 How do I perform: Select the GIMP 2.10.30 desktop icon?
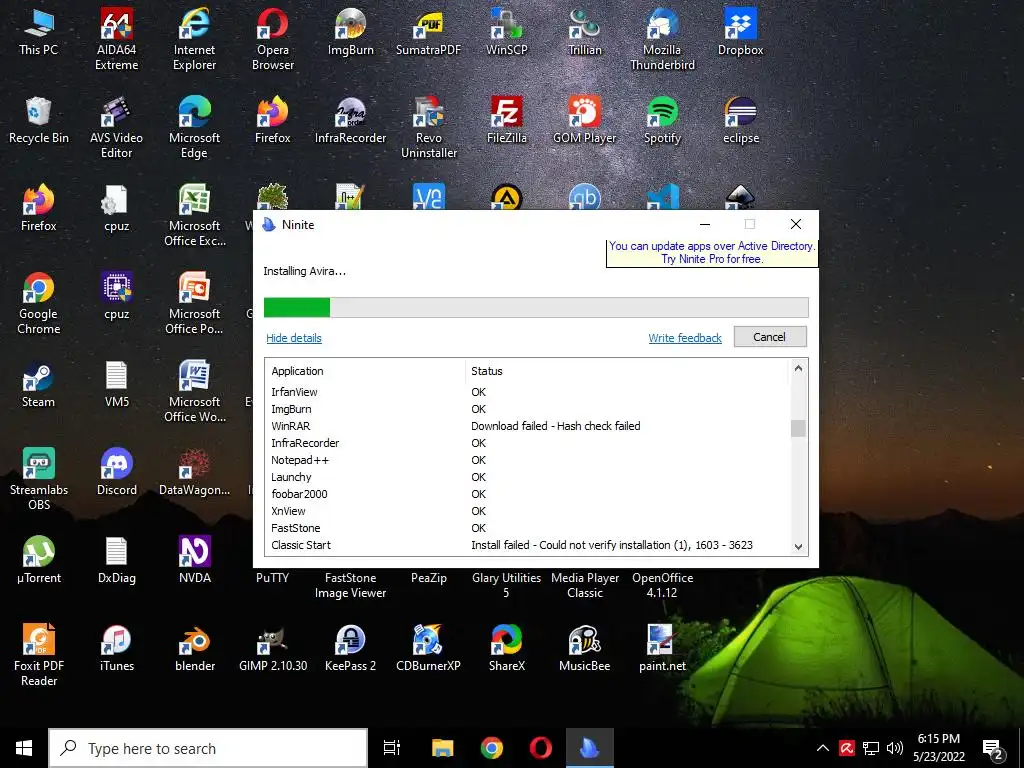272,648
